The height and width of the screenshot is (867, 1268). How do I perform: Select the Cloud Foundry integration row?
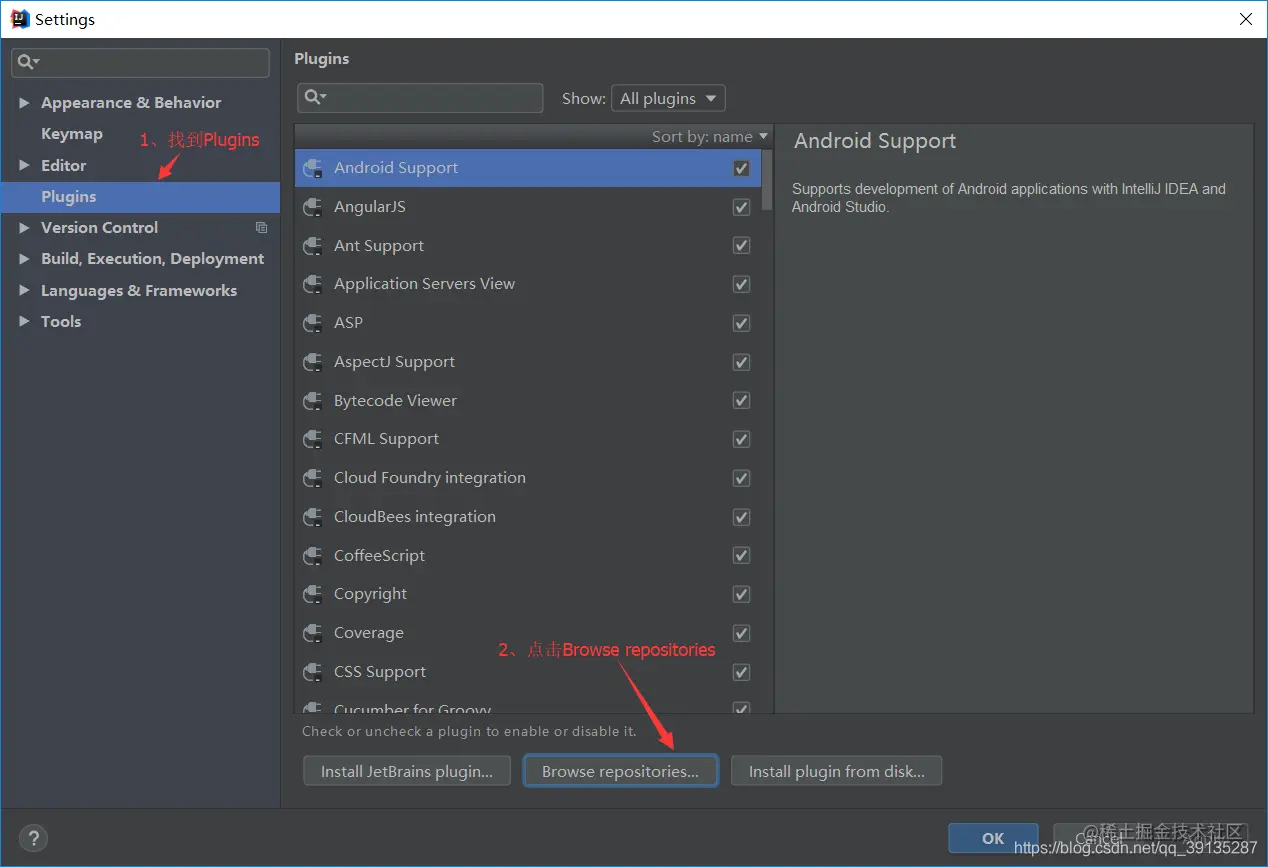click(x=528, y=478)
